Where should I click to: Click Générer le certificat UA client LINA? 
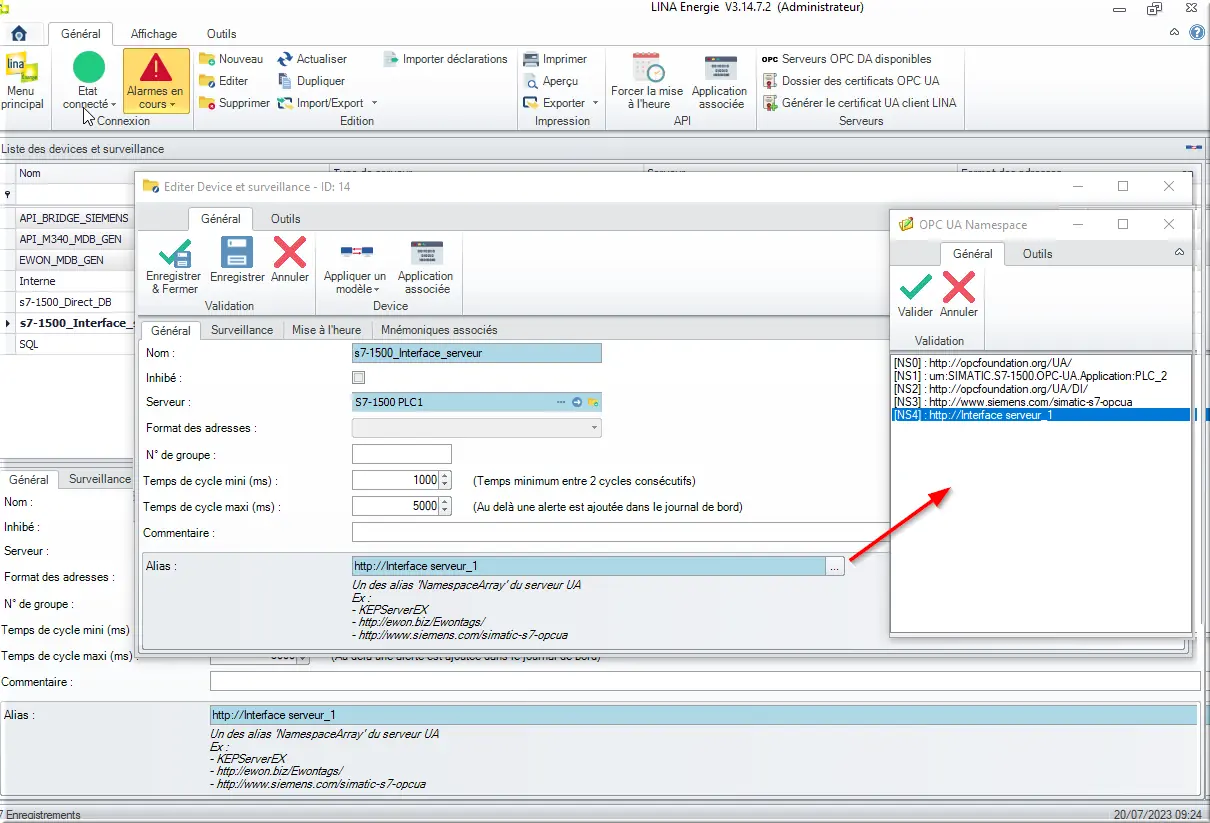[x=859, y=103]
